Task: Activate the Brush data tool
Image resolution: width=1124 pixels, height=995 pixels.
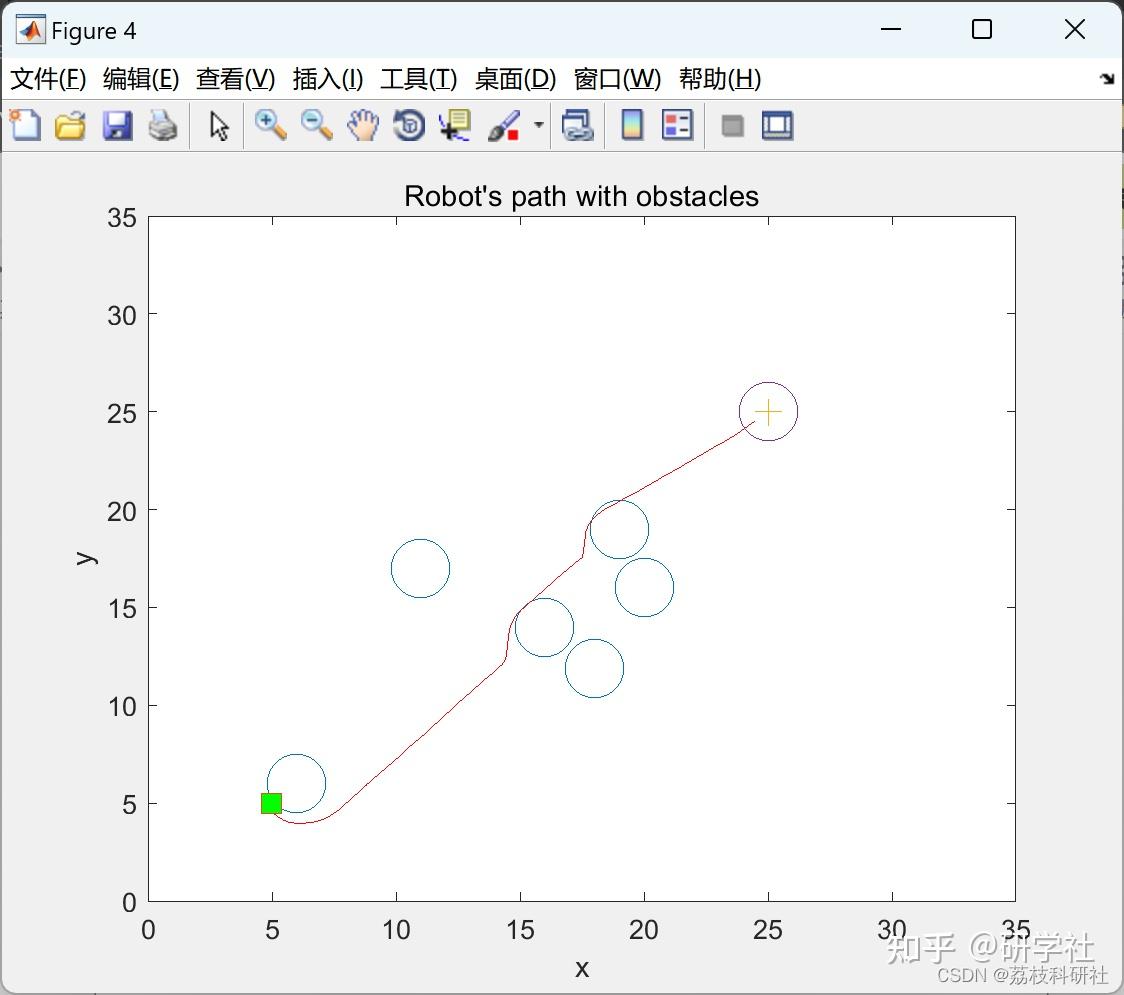Action: tap(502, 125)
